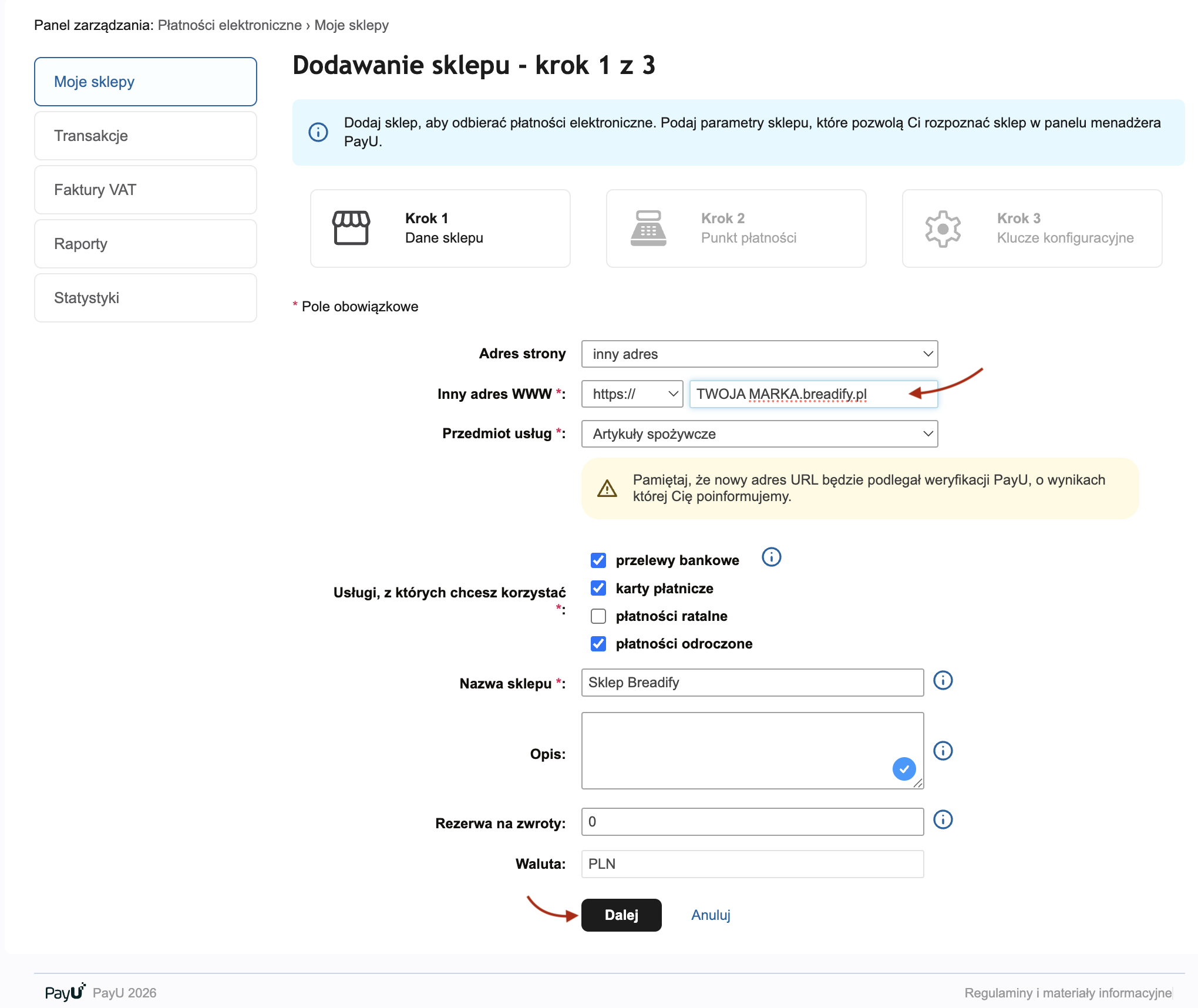The width and height of the screenshot is (1198, 1008).
Task: Open the Adres strony dropdown
Action: [759, 354]
